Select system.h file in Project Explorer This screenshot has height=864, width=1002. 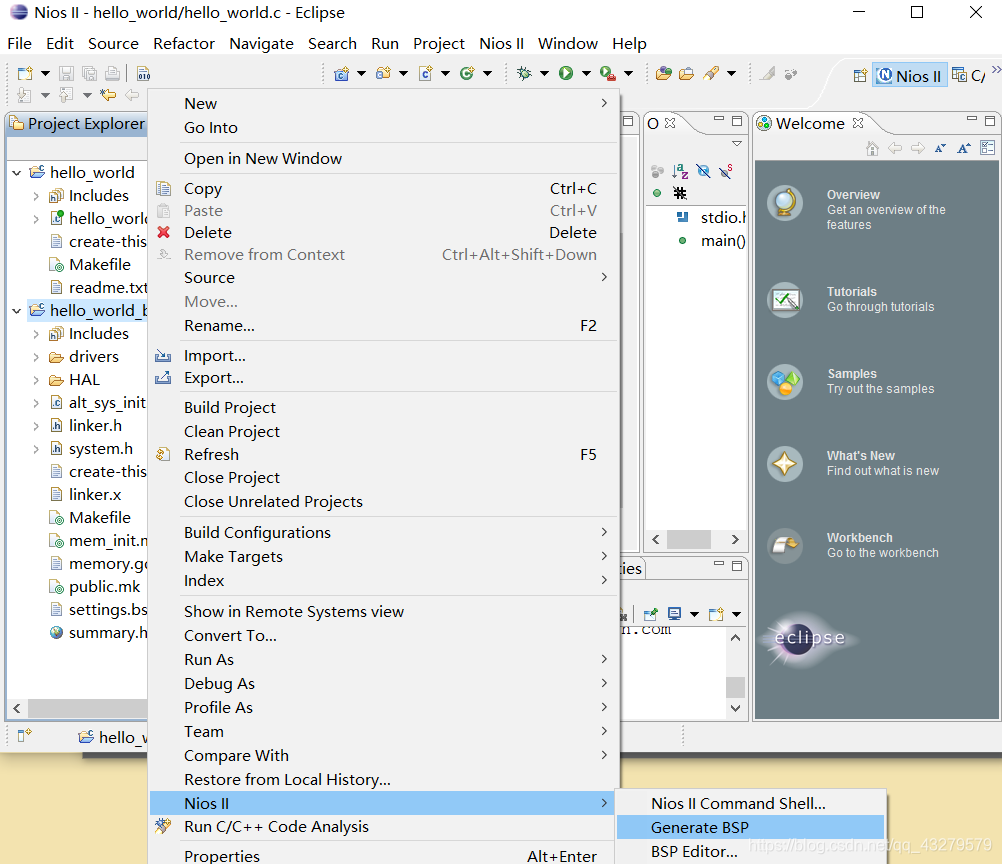point(100,449)
